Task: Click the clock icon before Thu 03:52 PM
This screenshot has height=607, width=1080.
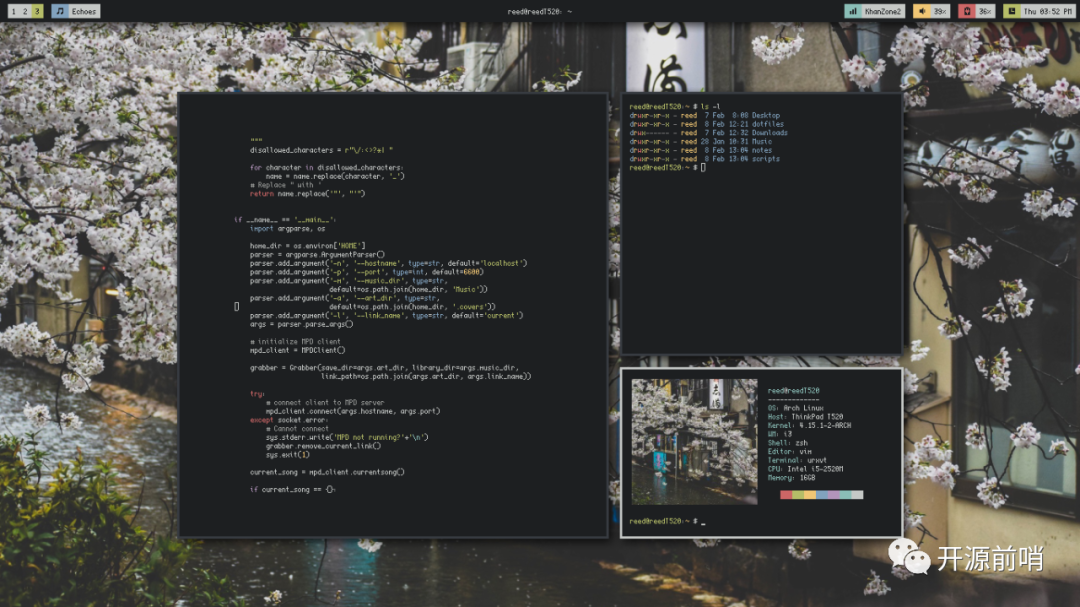Action: (x=1010, y=11)
